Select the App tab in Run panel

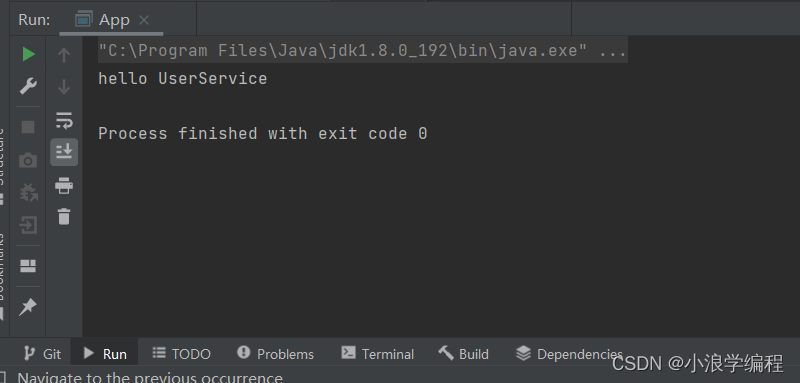coord(111,20)
